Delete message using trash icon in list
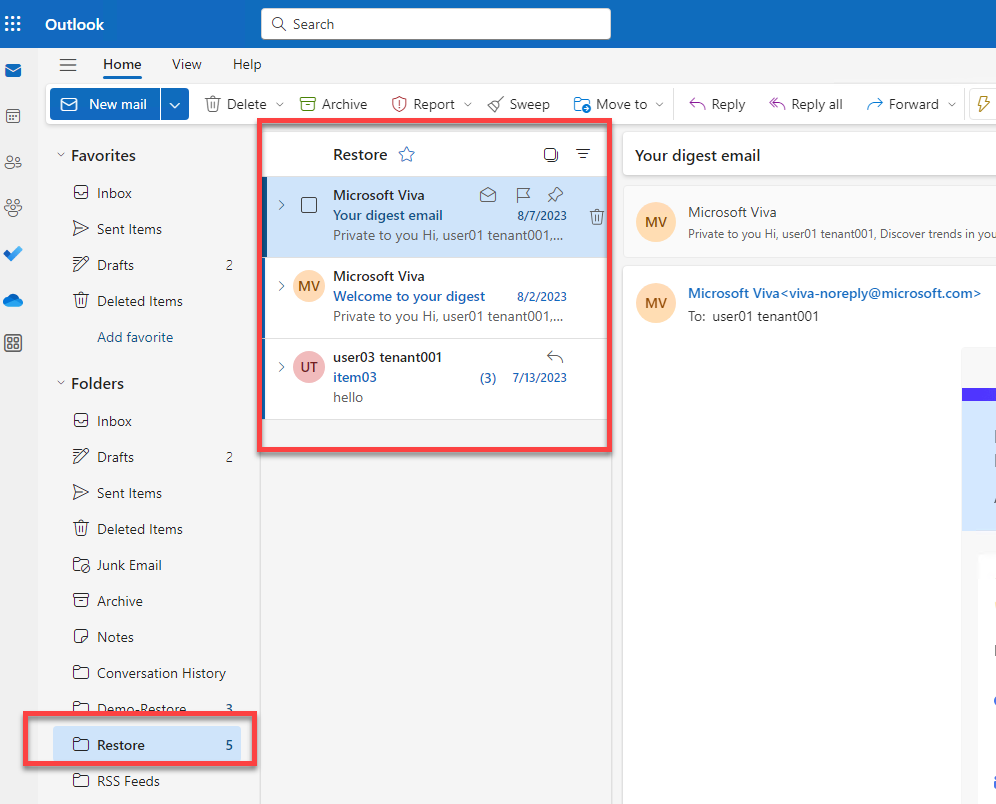This screenshot has height=804, width=996. 597,216
